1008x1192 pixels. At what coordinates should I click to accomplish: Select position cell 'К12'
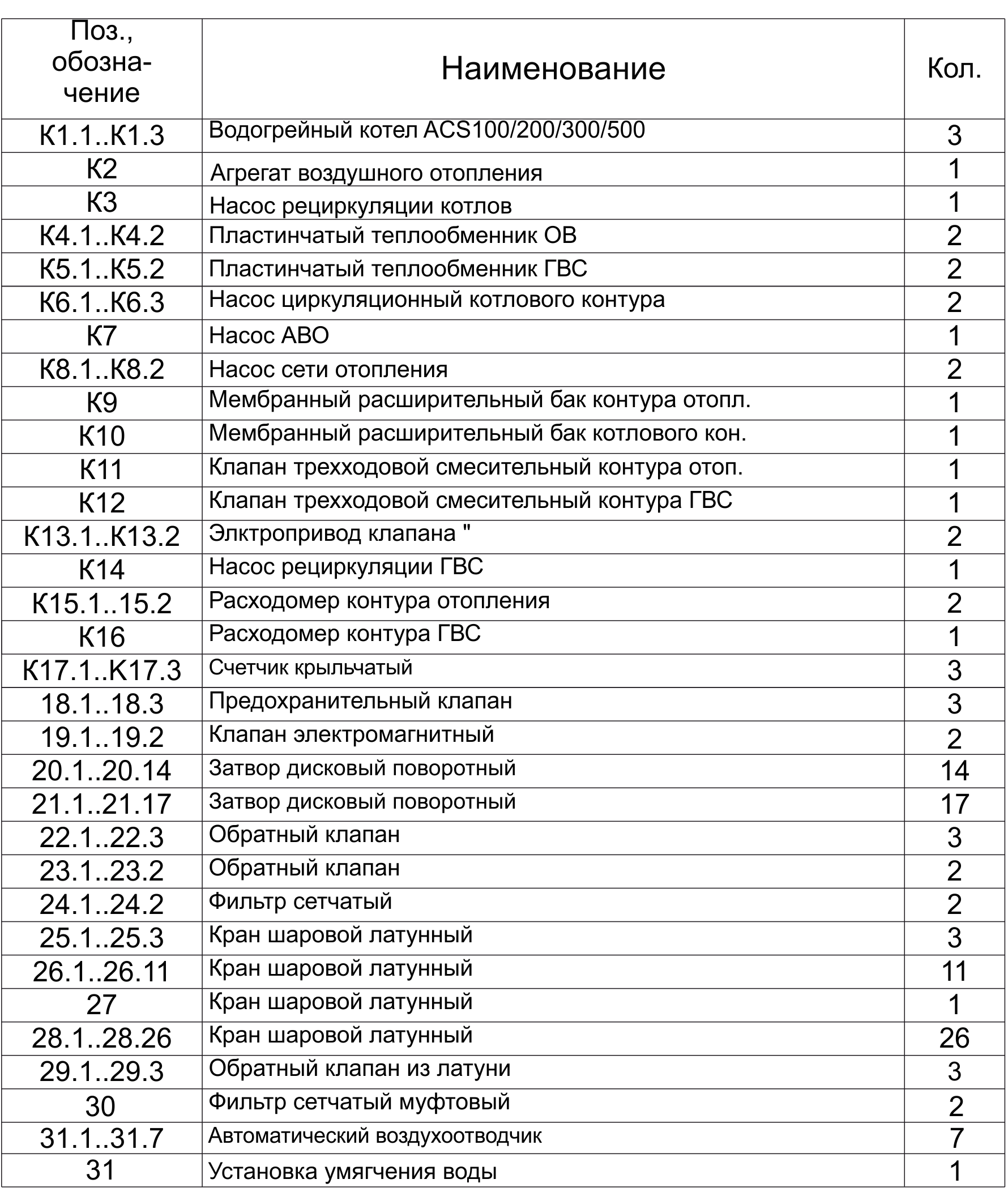pyautogui.click(x=102, y=503)
